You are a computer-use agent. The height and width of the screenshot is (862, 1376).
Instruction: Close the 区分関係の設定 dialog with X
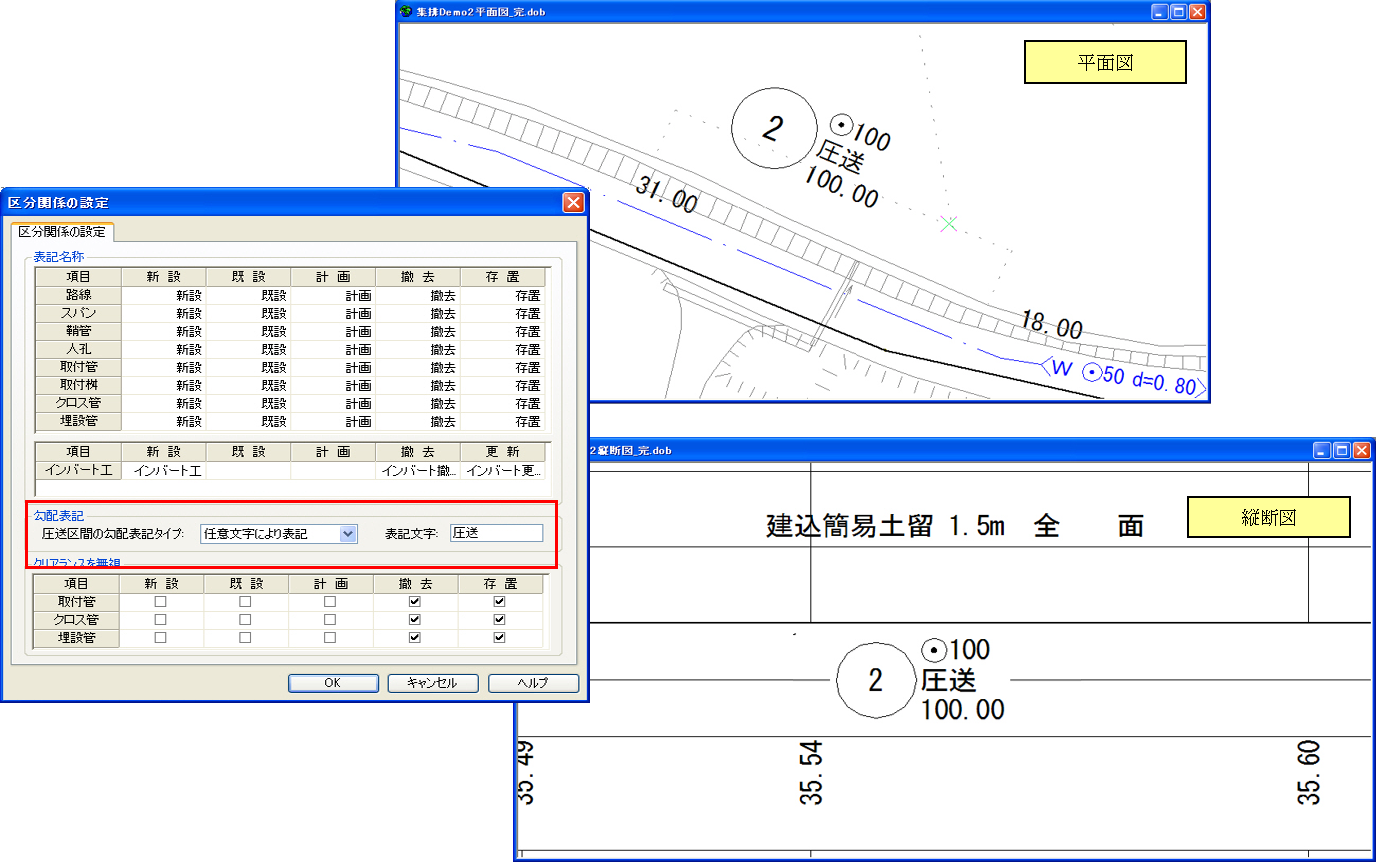tap(573, 203)
